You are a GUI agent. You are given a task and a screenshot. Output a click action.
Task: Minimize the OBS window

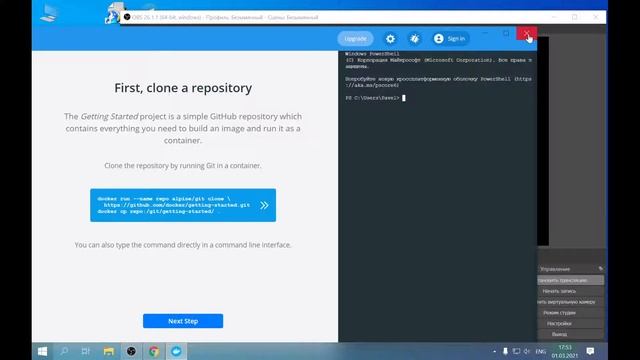[x=554, y=17]
